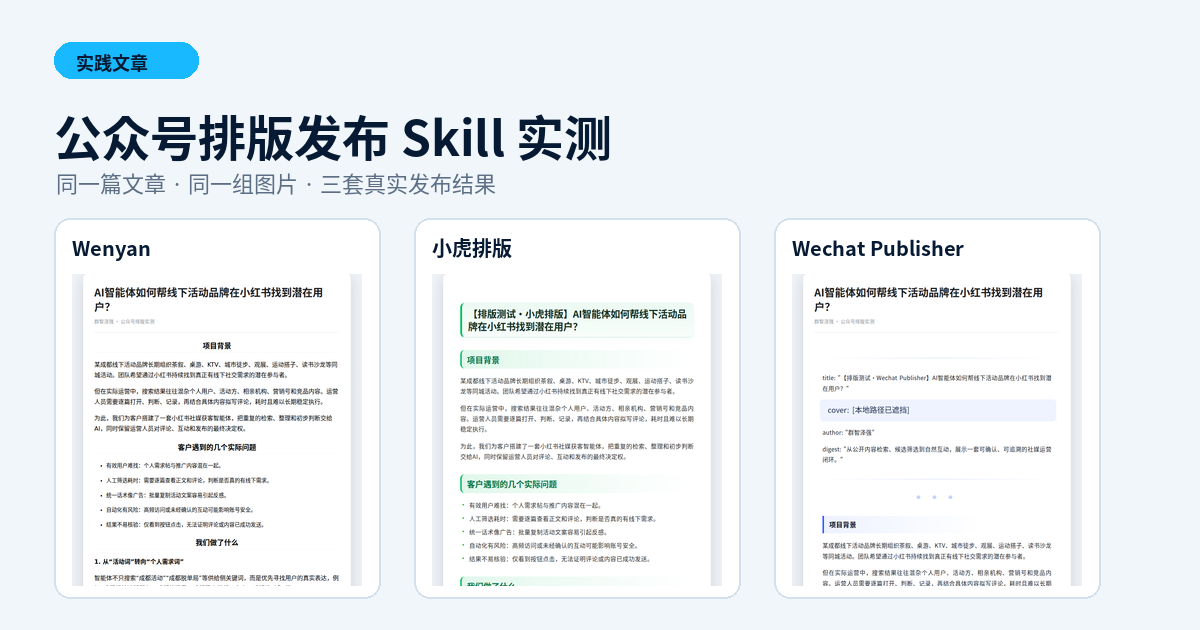Click the 群智泽强 · 公众号排版实测 byline in Wechat Publisher
This screenshot has height=630, width=1200.
pos(845,322)
